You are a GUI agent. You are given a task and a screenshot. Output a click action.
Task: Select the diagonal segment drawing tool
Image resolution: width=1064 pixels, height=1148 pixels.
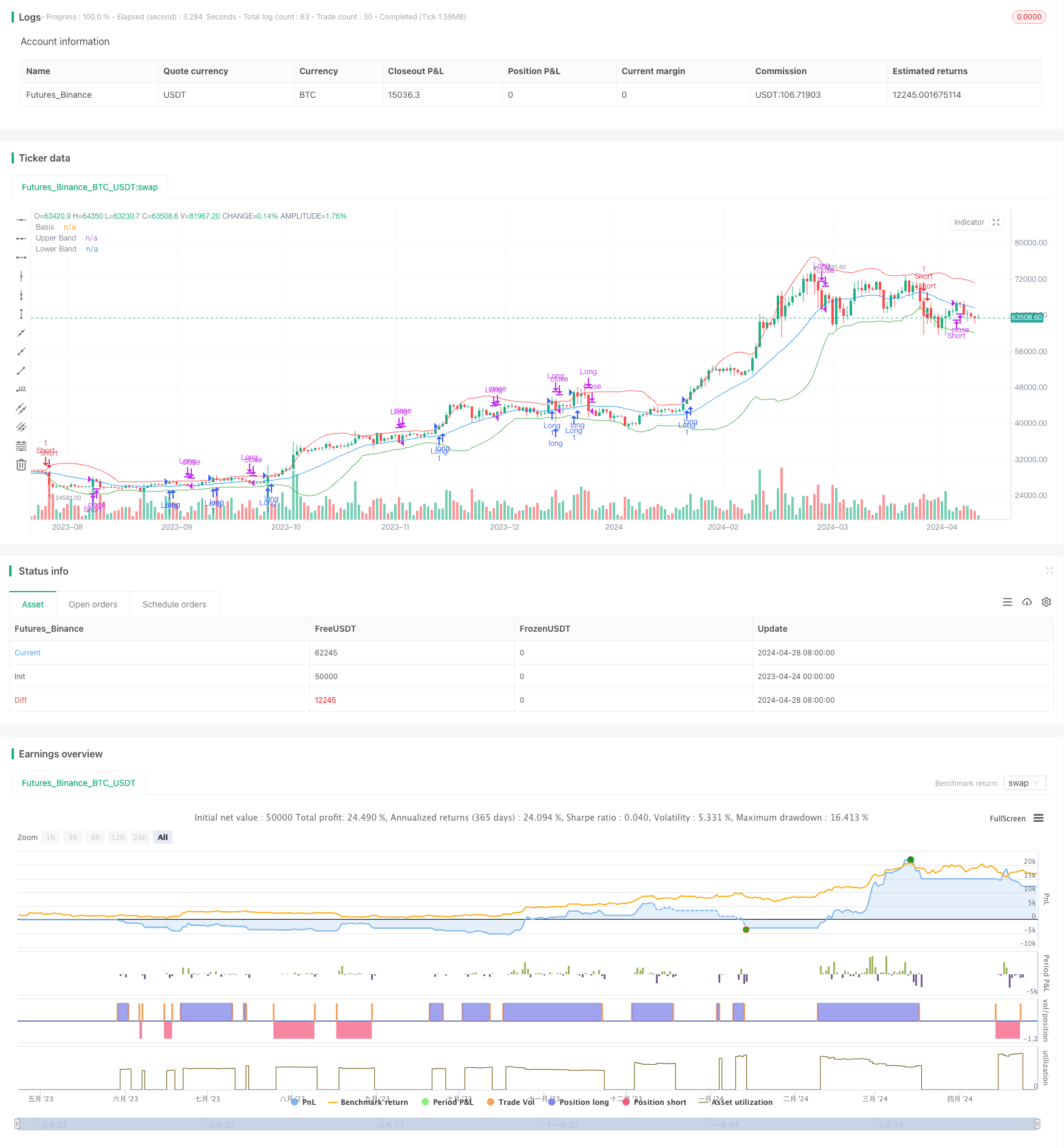click(x=21, y=371)
